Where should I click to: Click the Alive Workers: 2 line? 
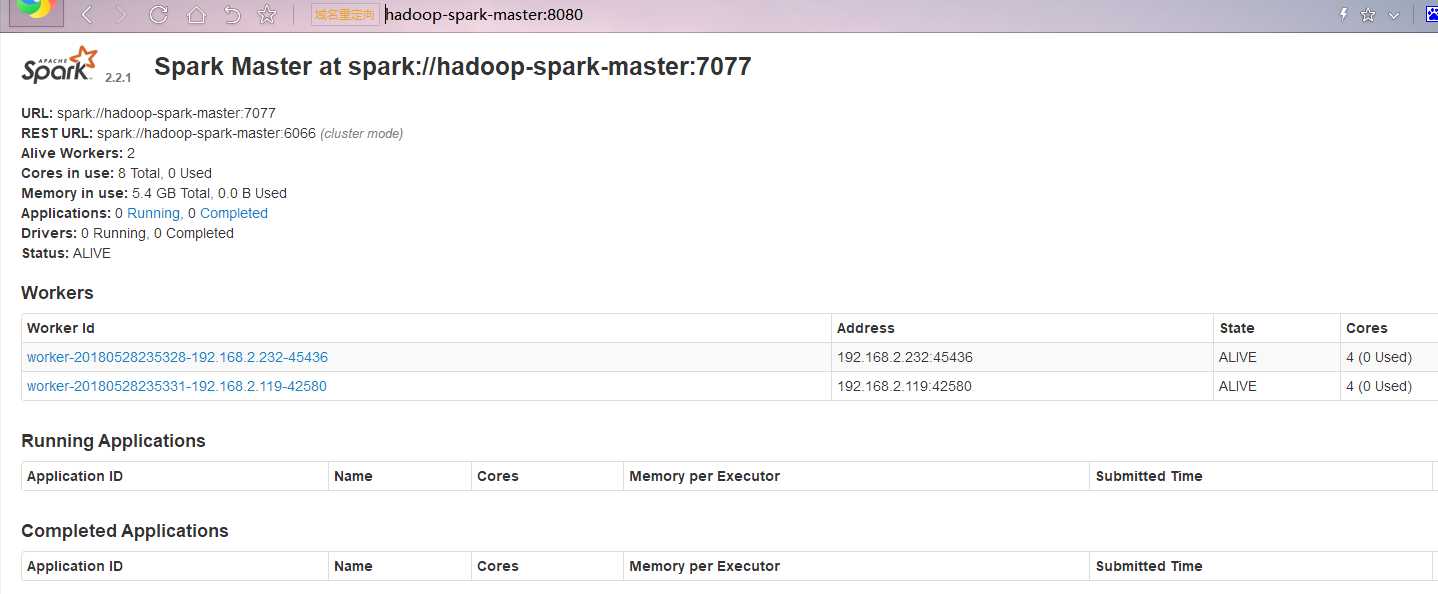[78, 153]
